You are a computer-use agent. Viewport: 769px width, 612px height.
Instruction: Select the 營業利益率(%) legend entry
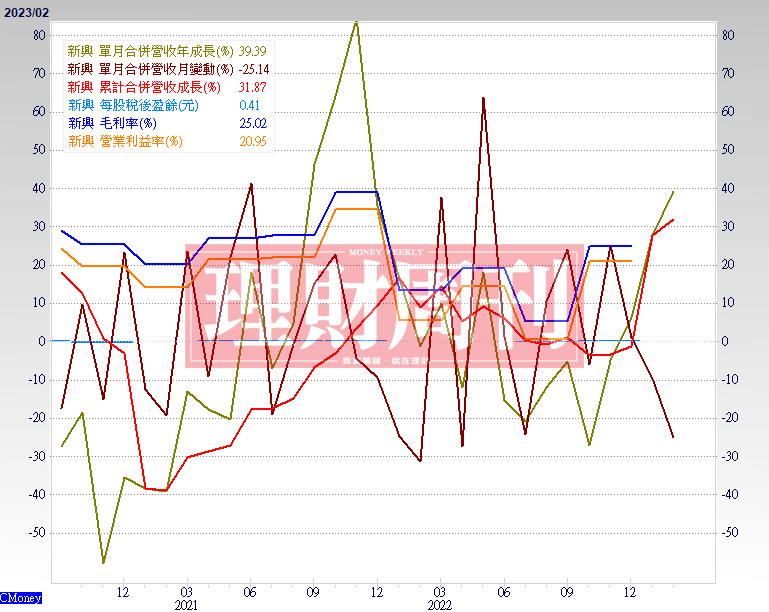pos(125,141)
